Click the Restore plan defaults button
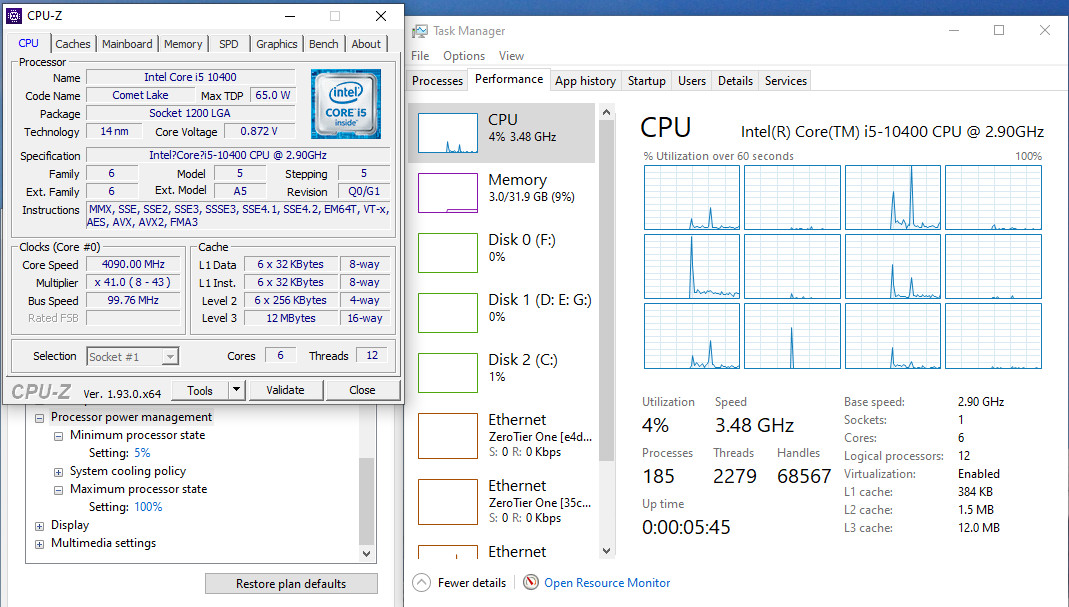Image resolution: width=1069 pixels, height=607 pixels. click(x=291, y=584)
